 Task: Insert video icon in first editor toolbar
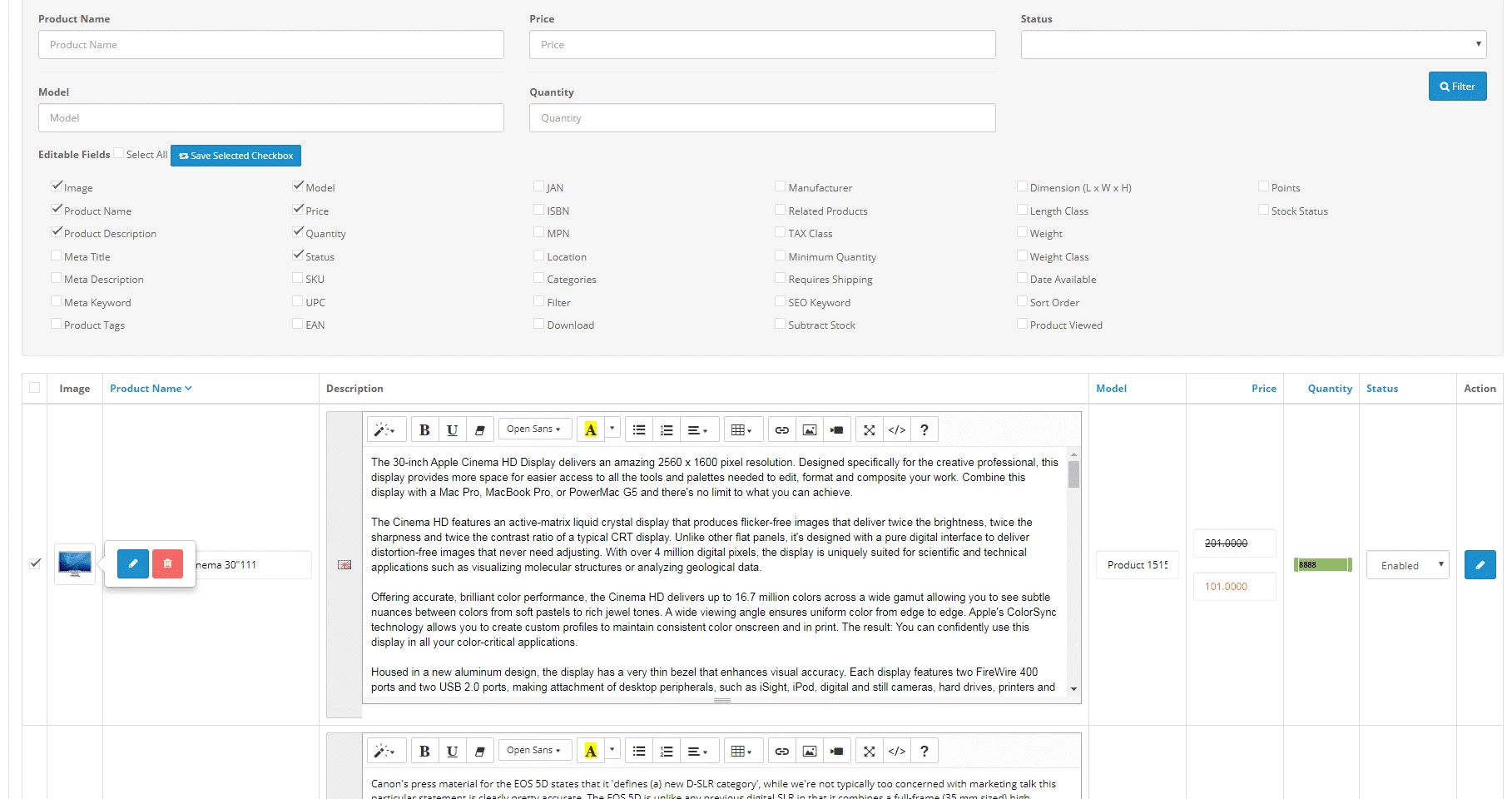837,429
